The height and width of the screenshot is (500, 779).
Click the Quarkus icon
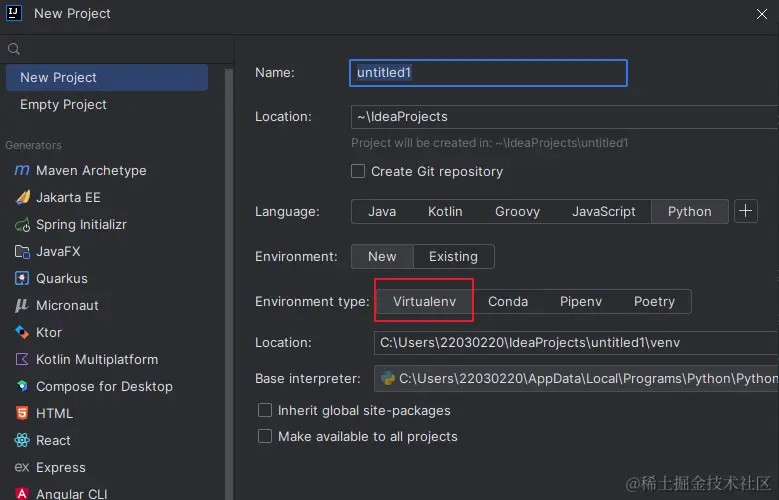coord(22,278)
